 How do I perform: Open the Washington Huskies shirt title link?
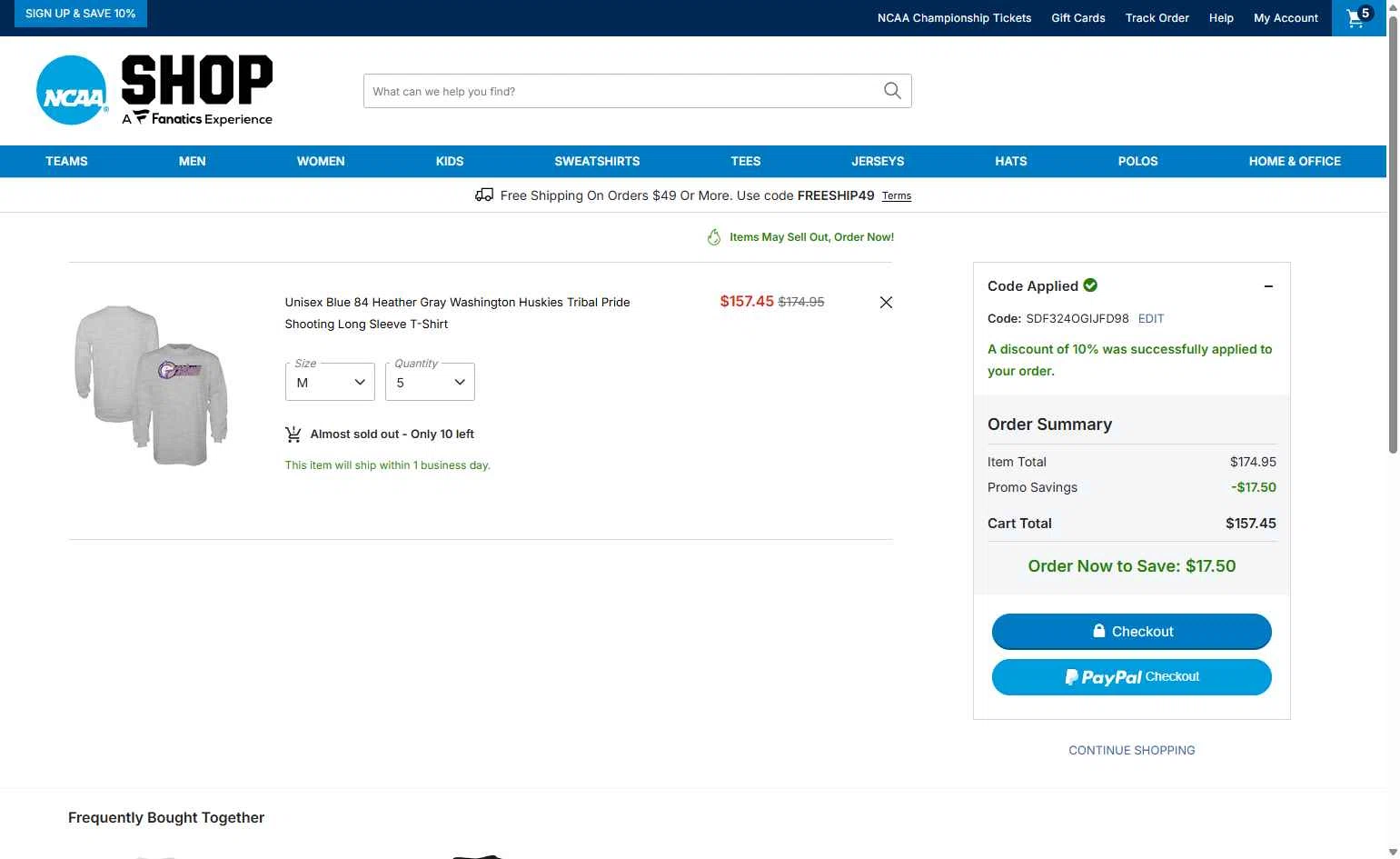(x=457, y=313)
